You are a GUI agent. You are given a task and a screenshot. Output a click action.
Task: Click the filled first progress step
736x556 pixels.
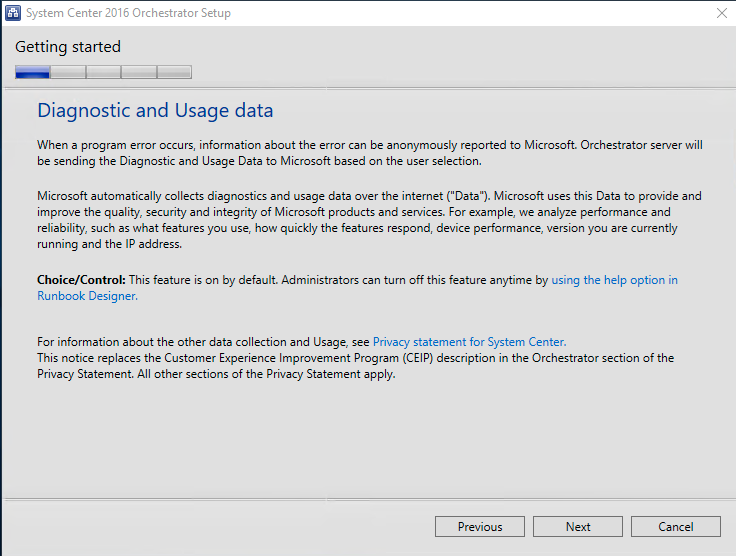point(33,72)
